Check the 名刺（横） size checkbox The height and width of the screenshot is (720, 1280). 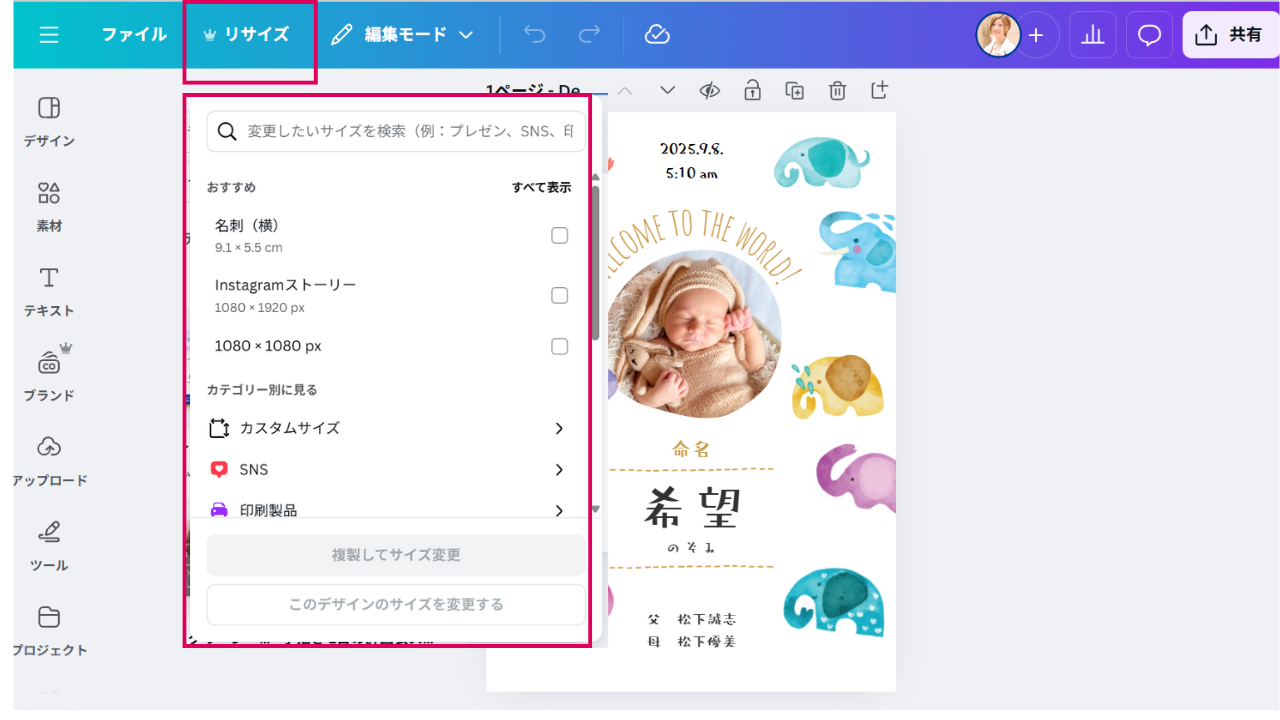560,236
